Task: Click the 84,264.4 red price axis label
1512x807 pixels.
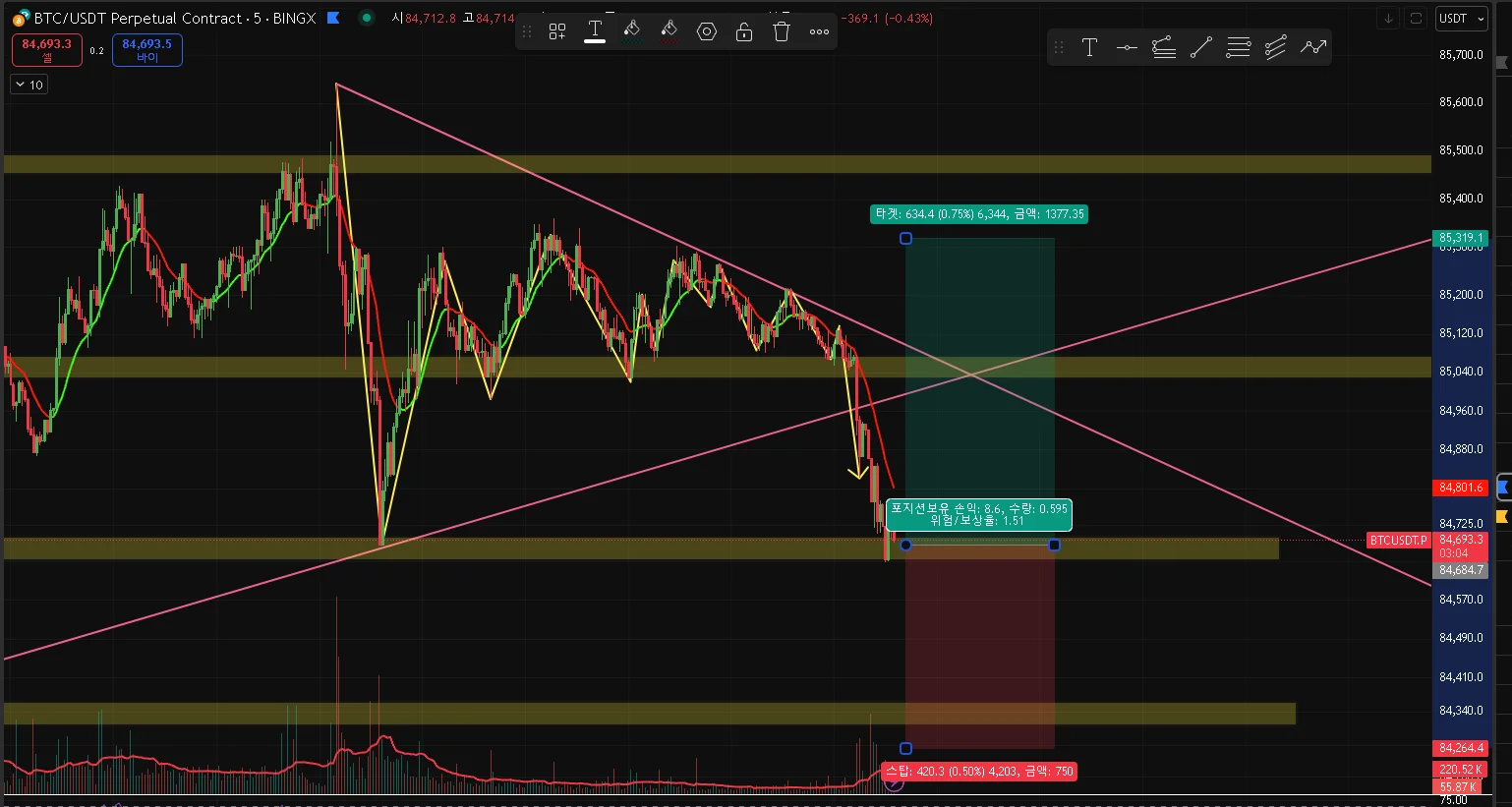Action: coord(1461,748)
